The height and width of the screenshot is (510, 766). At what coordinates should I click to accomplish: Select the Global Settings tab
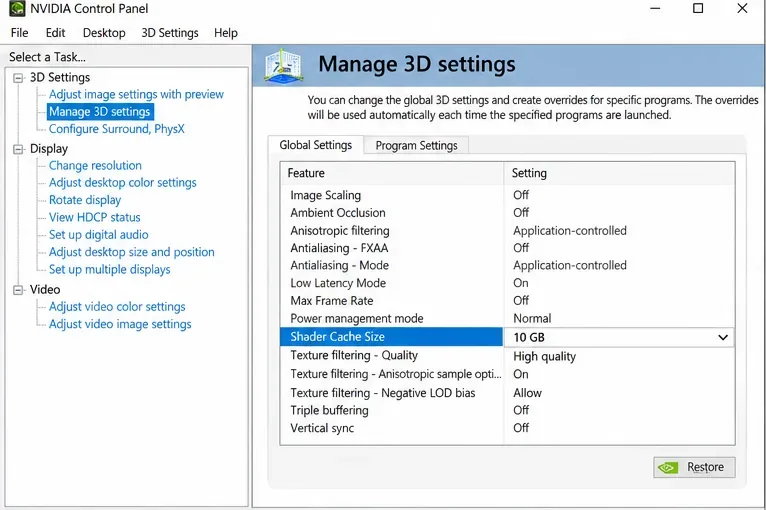point(316,145)
